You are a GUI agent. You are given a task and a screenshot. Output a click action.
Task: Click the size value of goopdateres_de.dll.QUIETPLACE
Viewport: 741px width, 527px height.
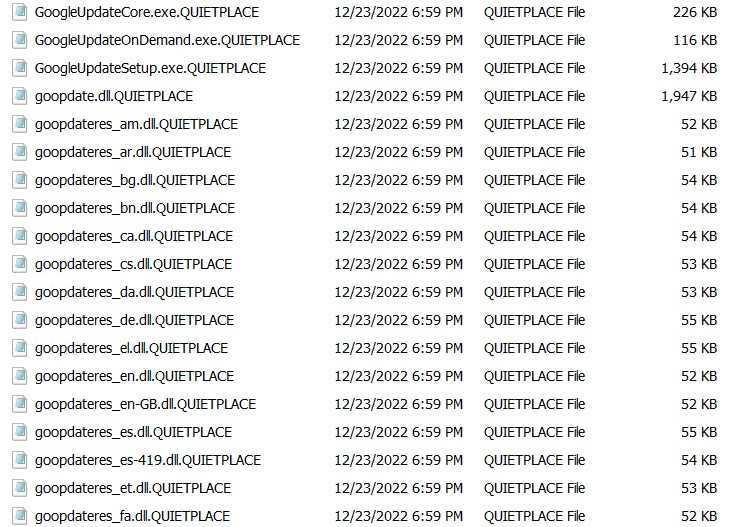(x=699, y=320)
